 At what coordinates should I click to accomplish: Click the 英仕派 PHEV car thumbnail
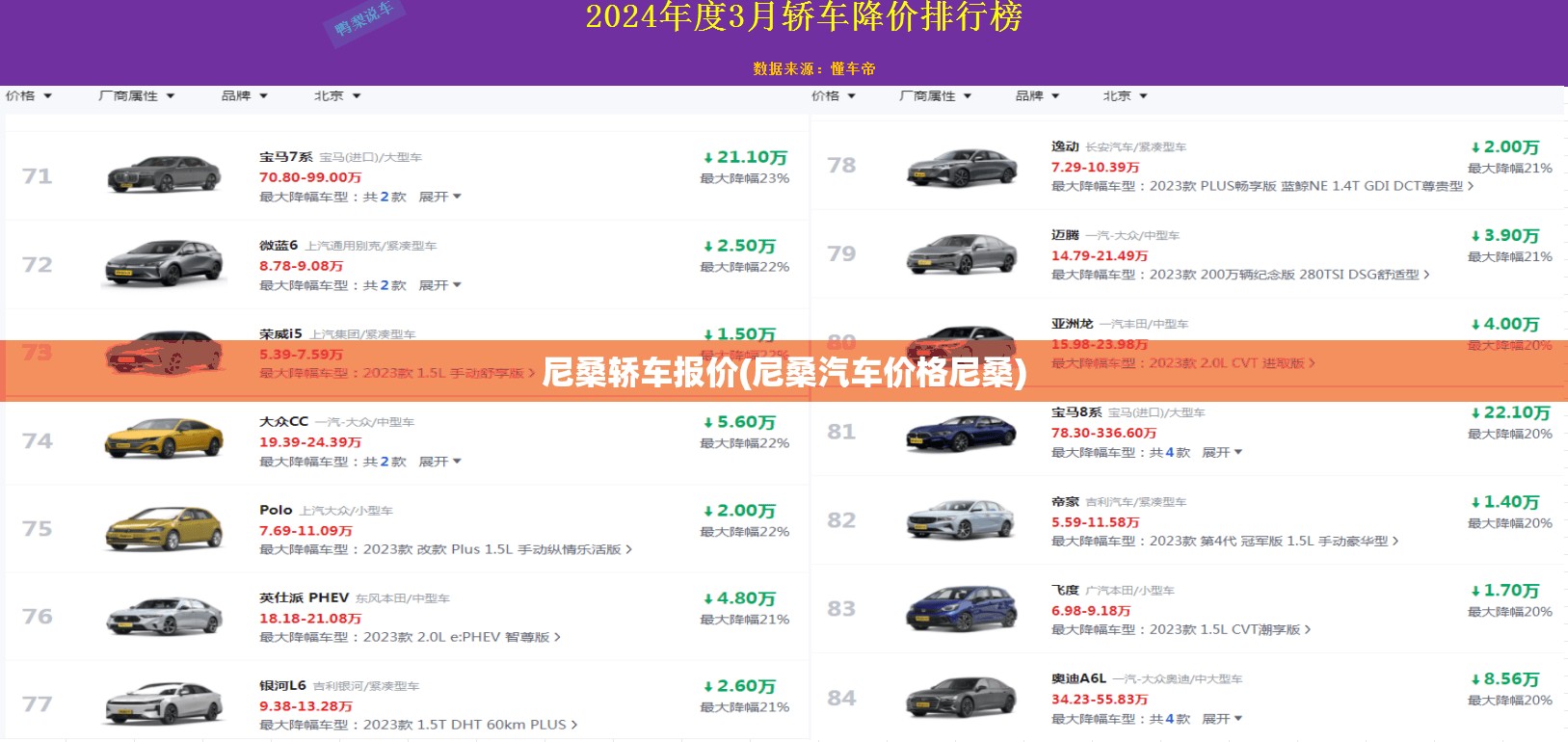click(164, 615)
